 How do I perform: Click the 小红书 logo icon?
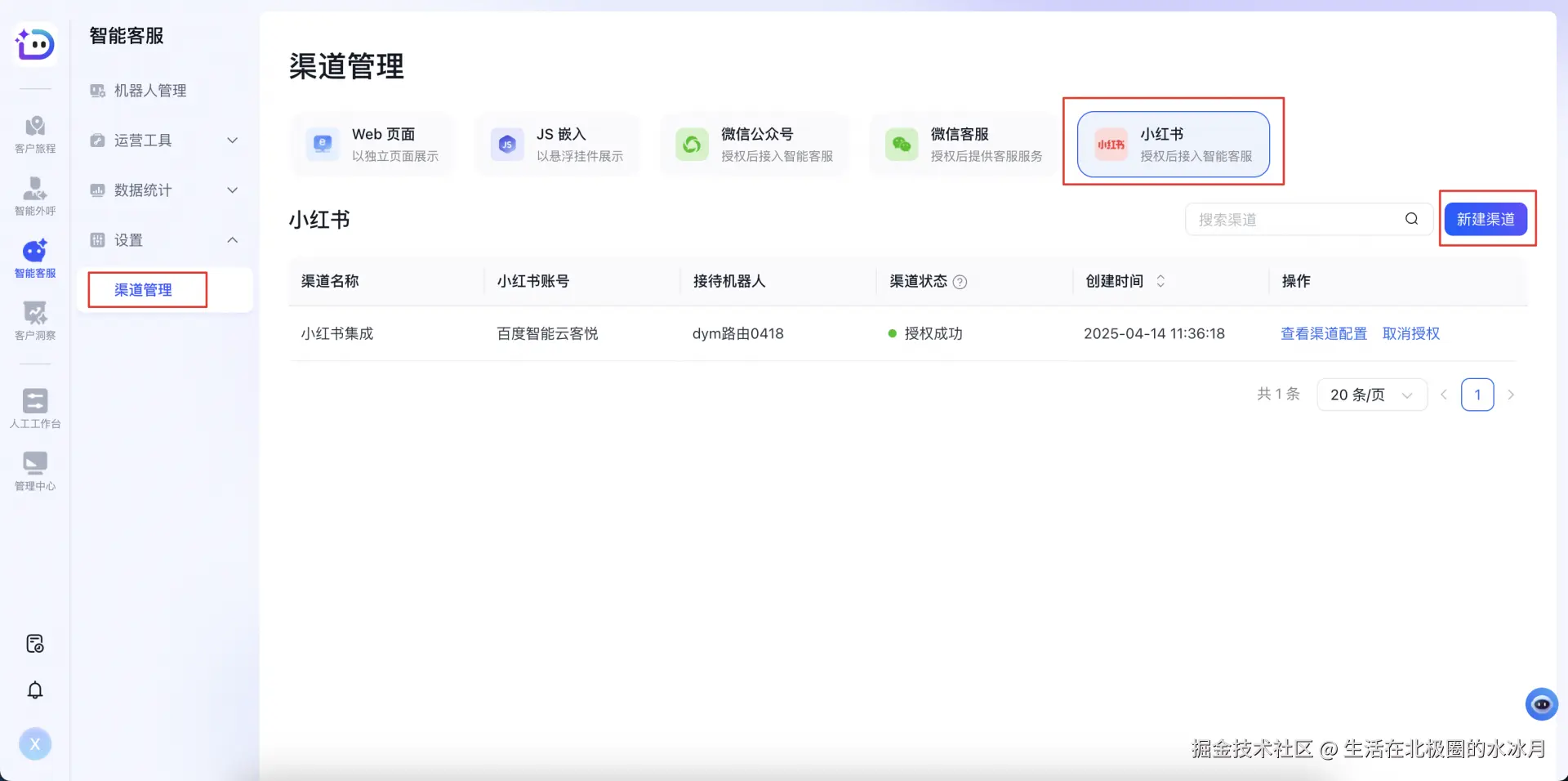point(1111,145)
